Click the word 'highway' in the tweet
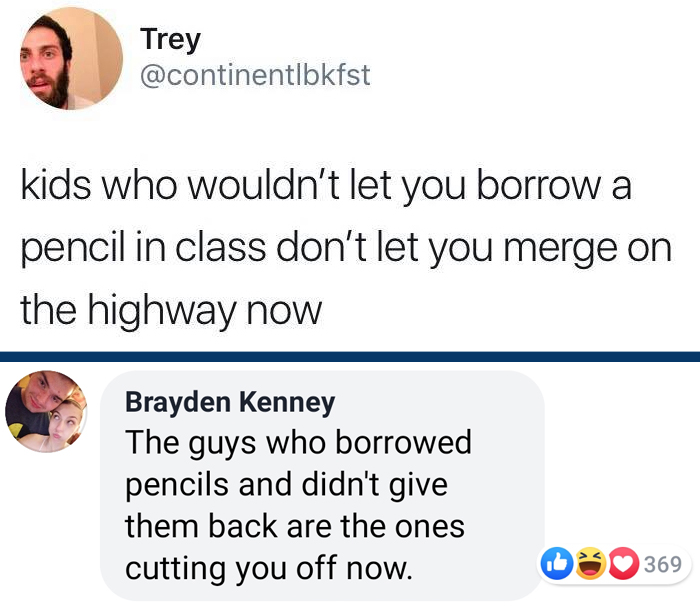Screen dimensions: 700x608 162,312
